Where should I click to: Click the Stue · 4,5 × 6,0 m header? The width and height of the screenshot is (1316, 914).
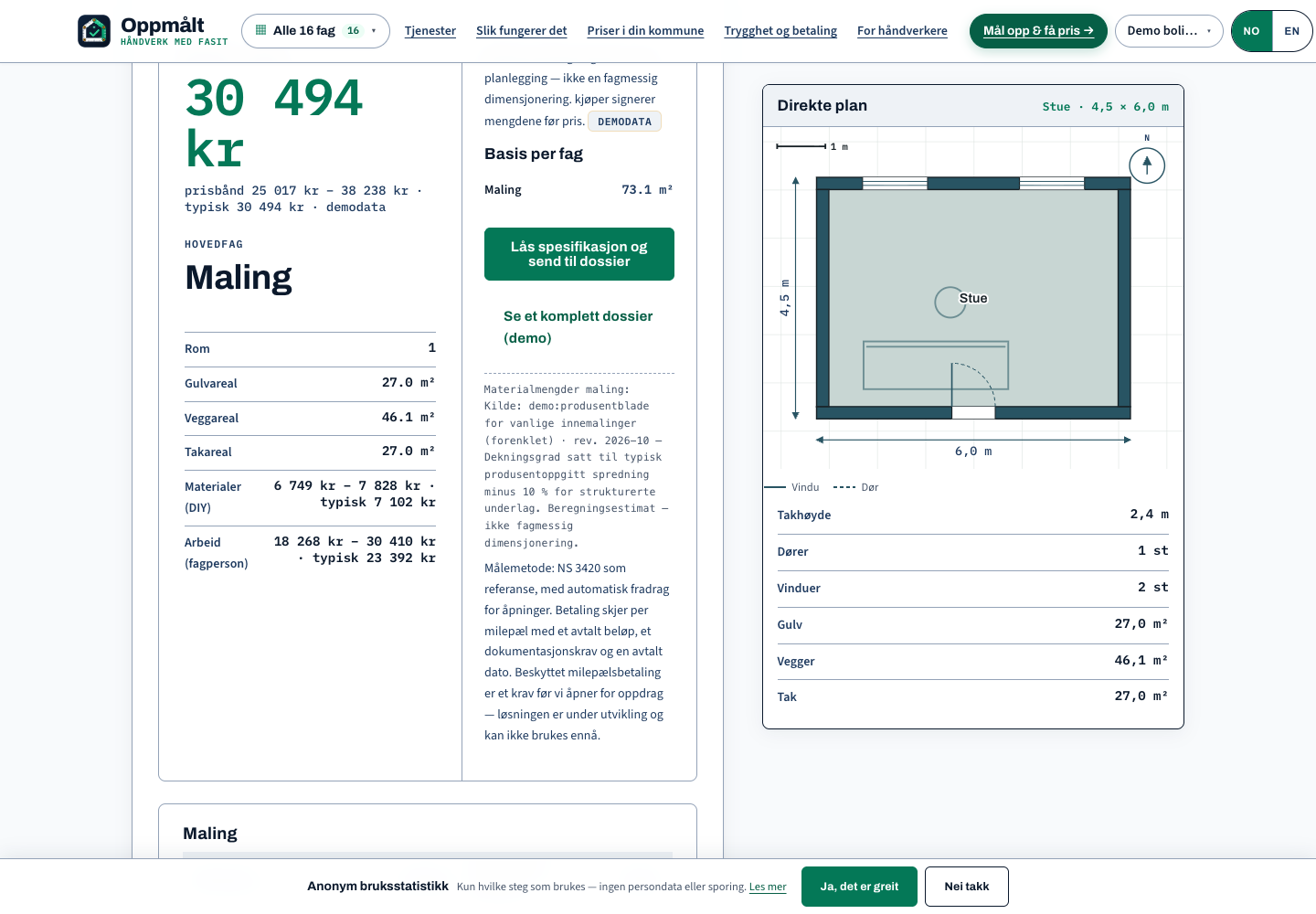(1106, 107)
